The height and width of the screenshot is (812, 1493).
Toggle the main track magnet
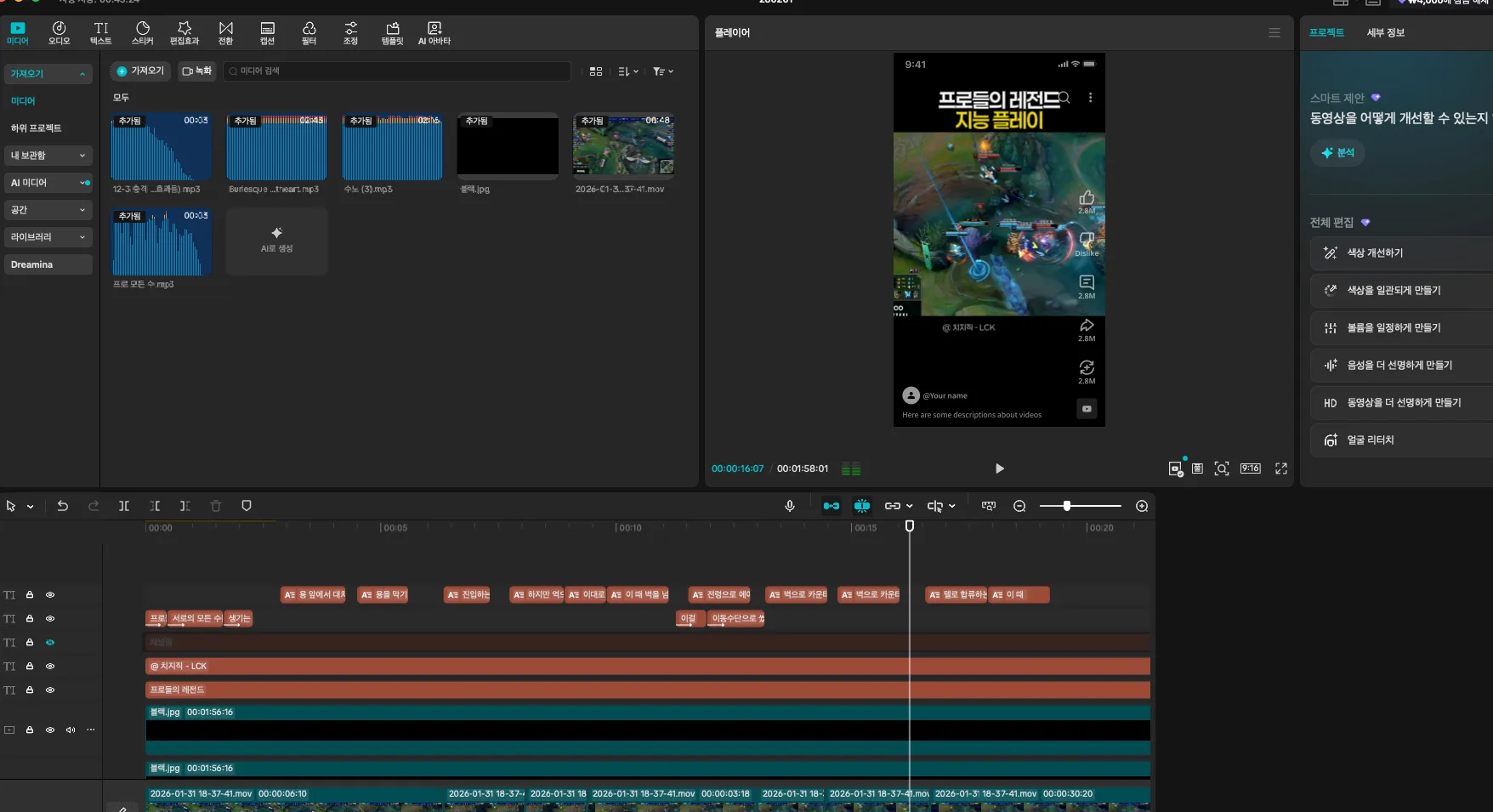[832, 506]
